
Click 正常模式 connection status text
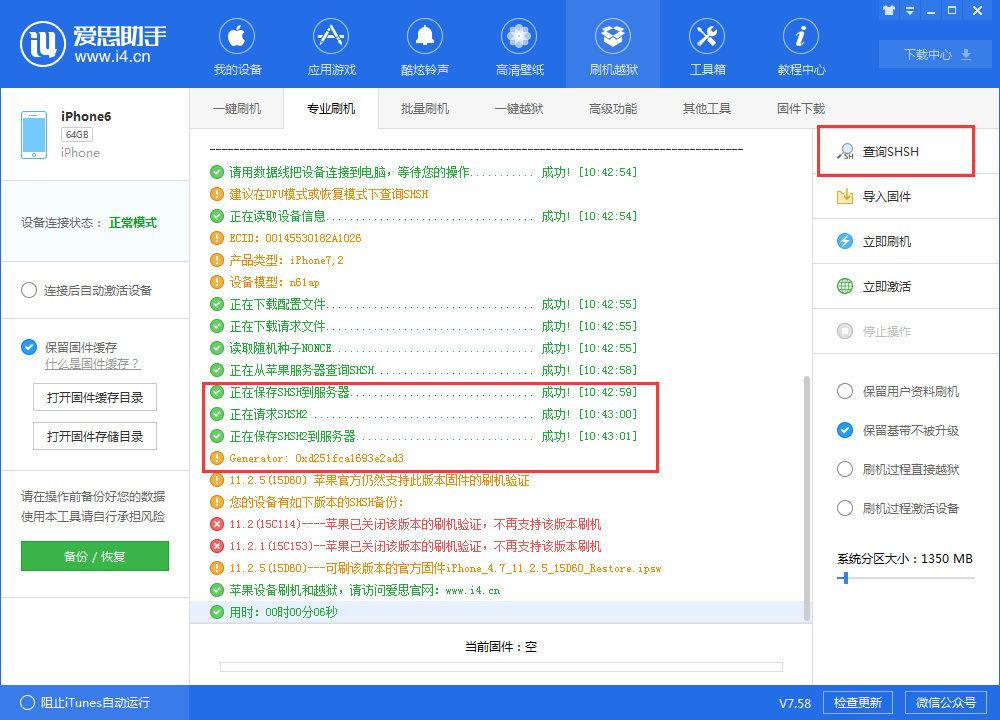[133, 223]
